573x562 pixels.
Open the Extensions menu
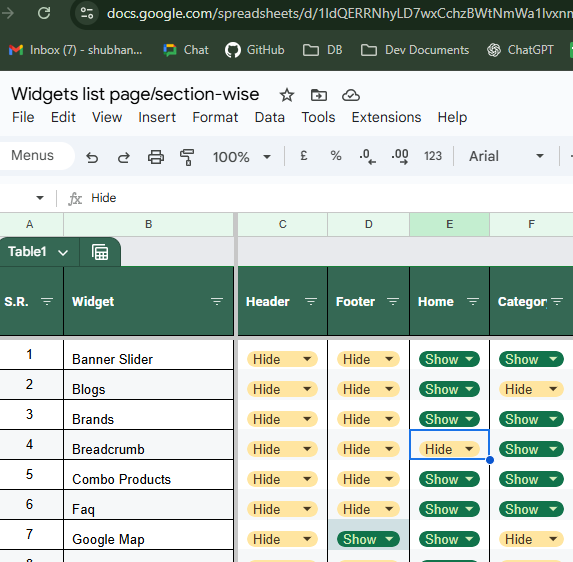(386, 117)
